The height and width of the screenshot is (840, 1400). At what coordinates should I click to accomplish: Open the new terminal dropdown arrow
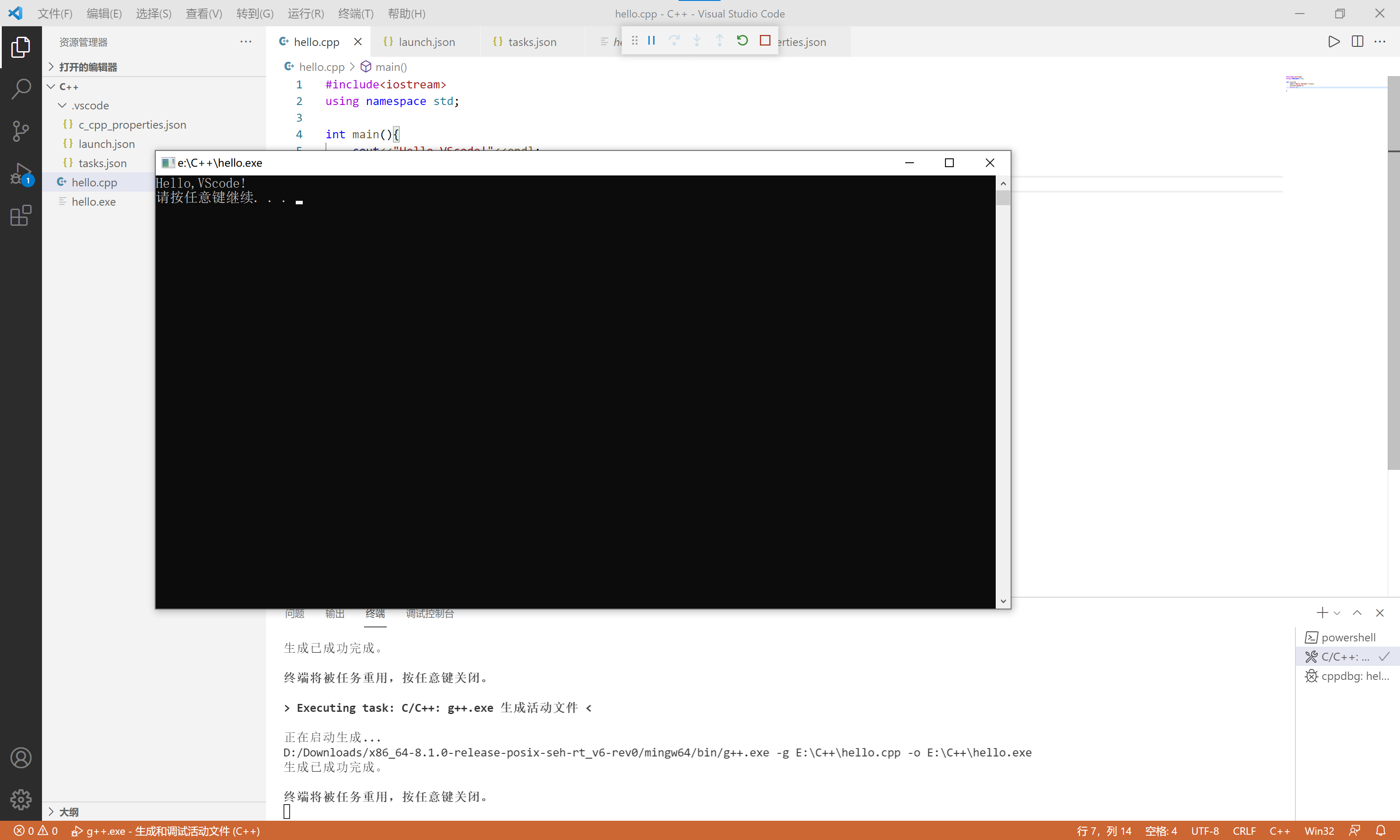[x=1337, y=613]
